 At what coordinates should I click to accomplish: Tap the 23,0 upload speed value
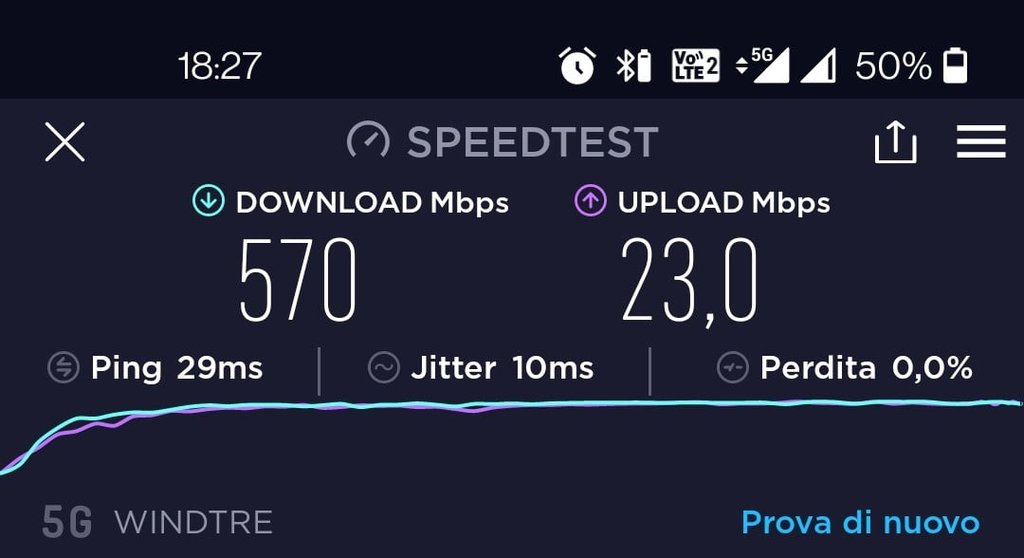(x=689, y=281)
